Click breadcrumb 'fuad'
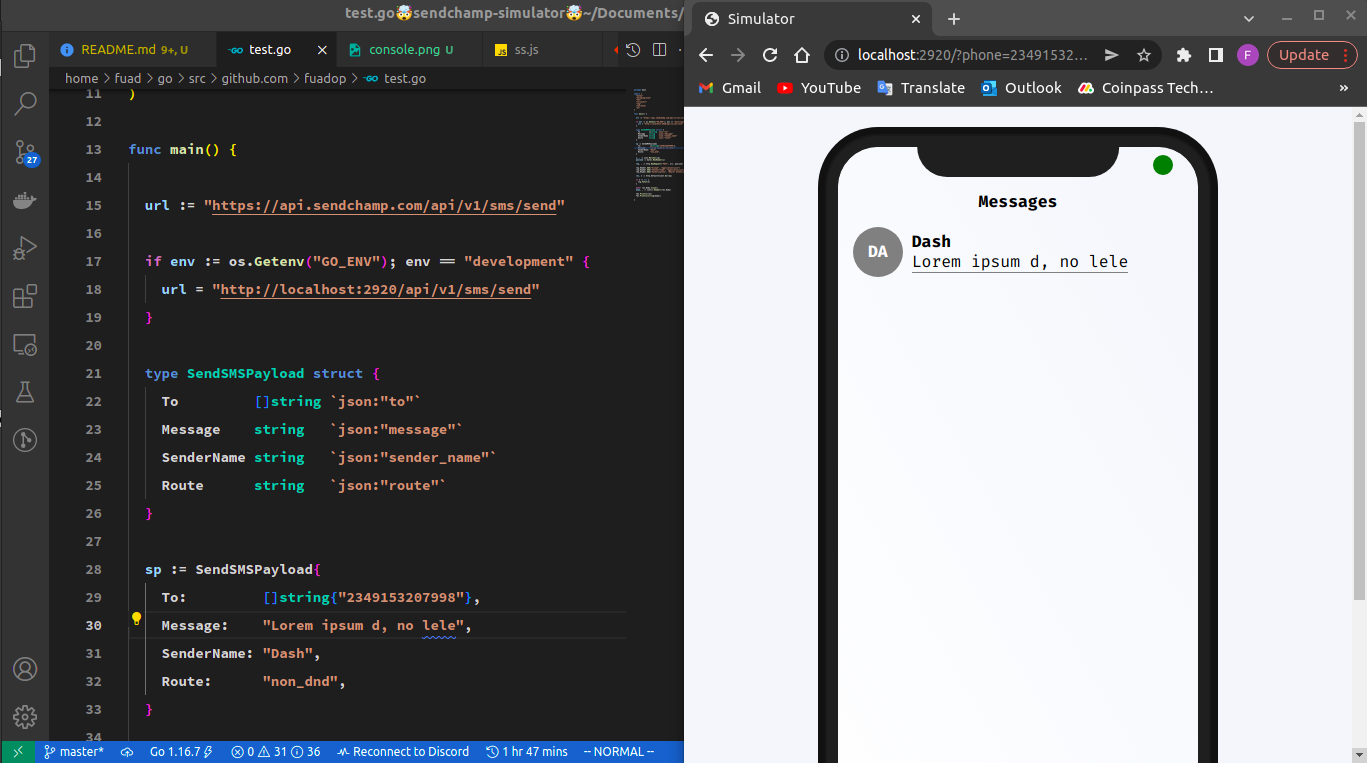Image resolution: width=1367 pixels, height=763 pixels. [x=128, y=78]
